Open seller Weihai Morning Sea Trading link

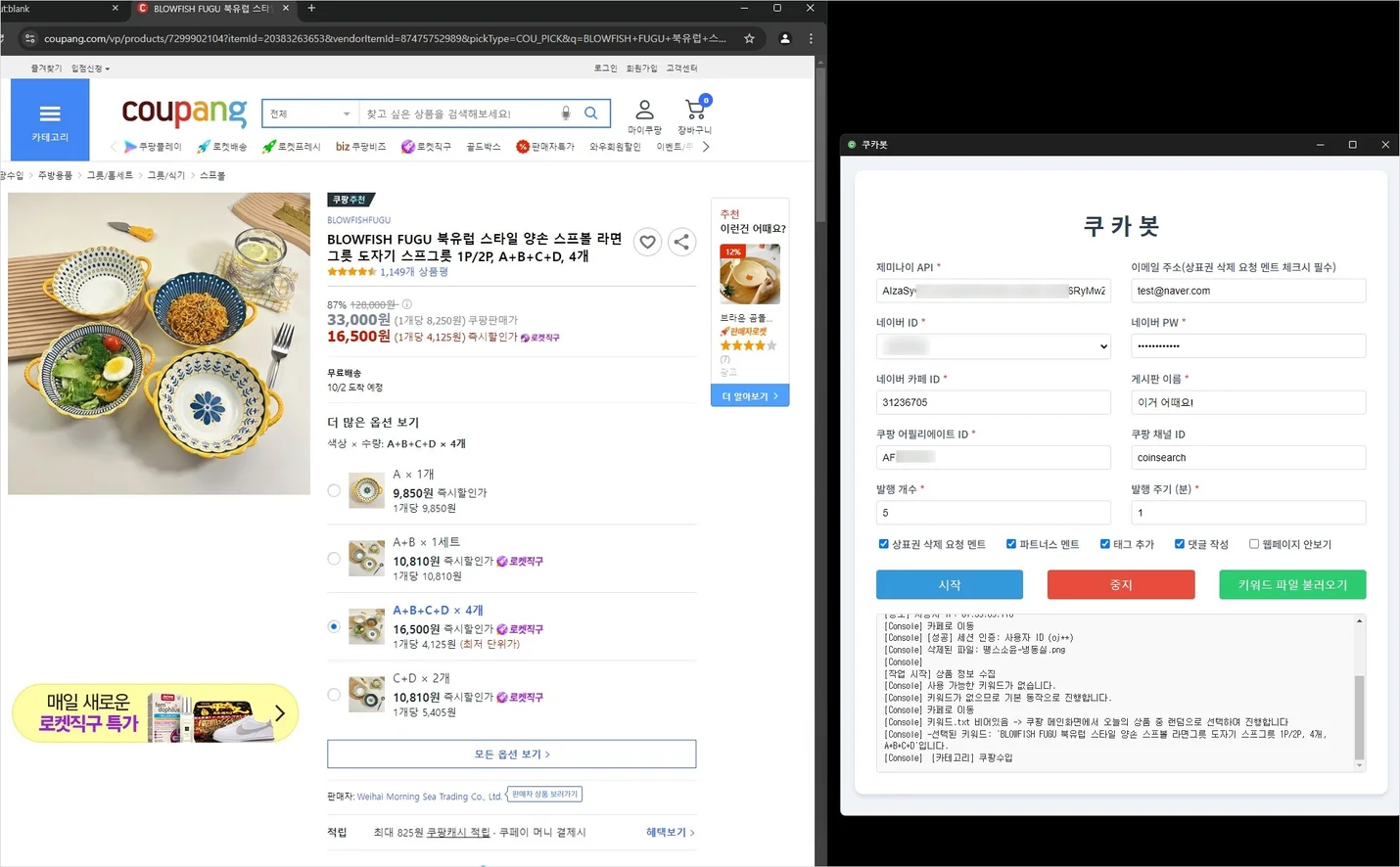(430, 797)
